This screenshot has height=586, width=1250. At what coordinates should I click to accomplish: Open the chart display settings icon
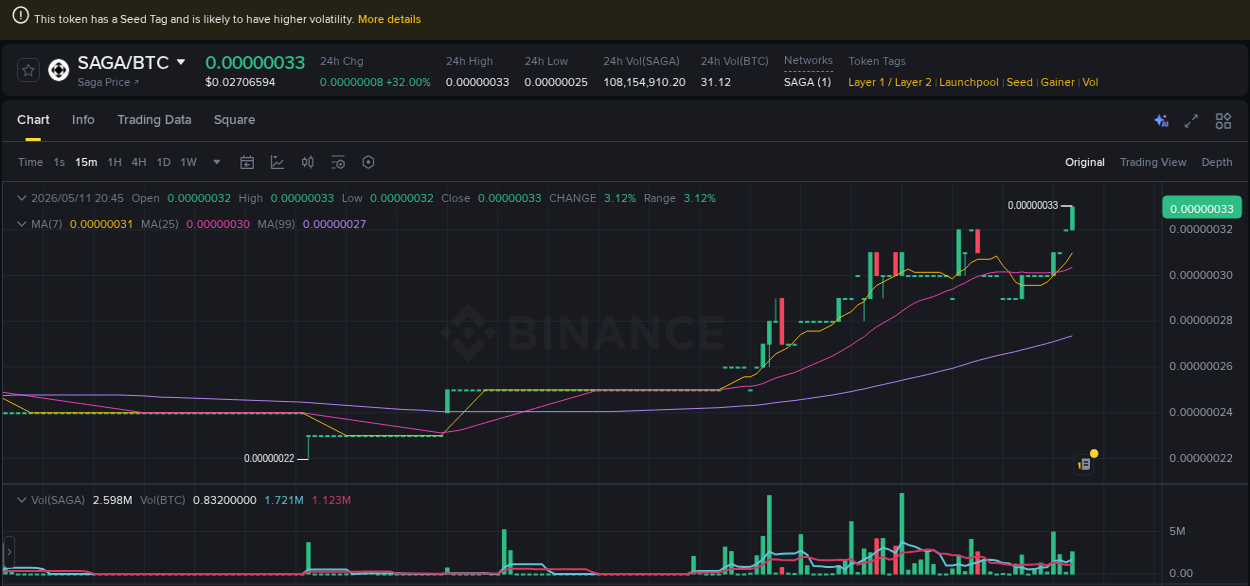click(x=338, y=162)
